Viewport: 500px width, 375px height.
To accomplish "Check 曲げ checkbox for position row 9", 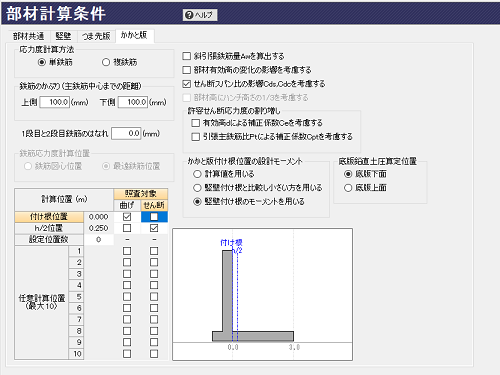I will pos(127,342).
